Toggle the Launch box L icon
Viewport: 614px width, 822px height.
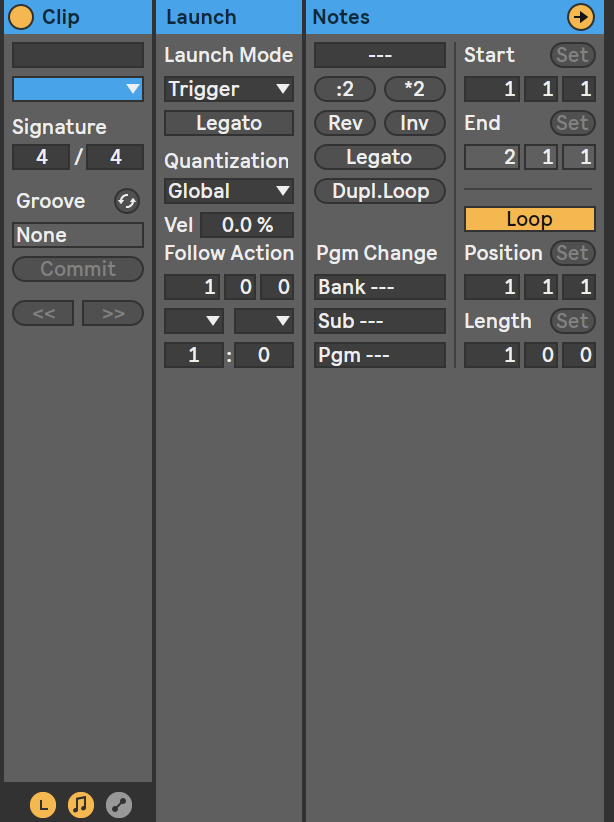click(43, 804)
